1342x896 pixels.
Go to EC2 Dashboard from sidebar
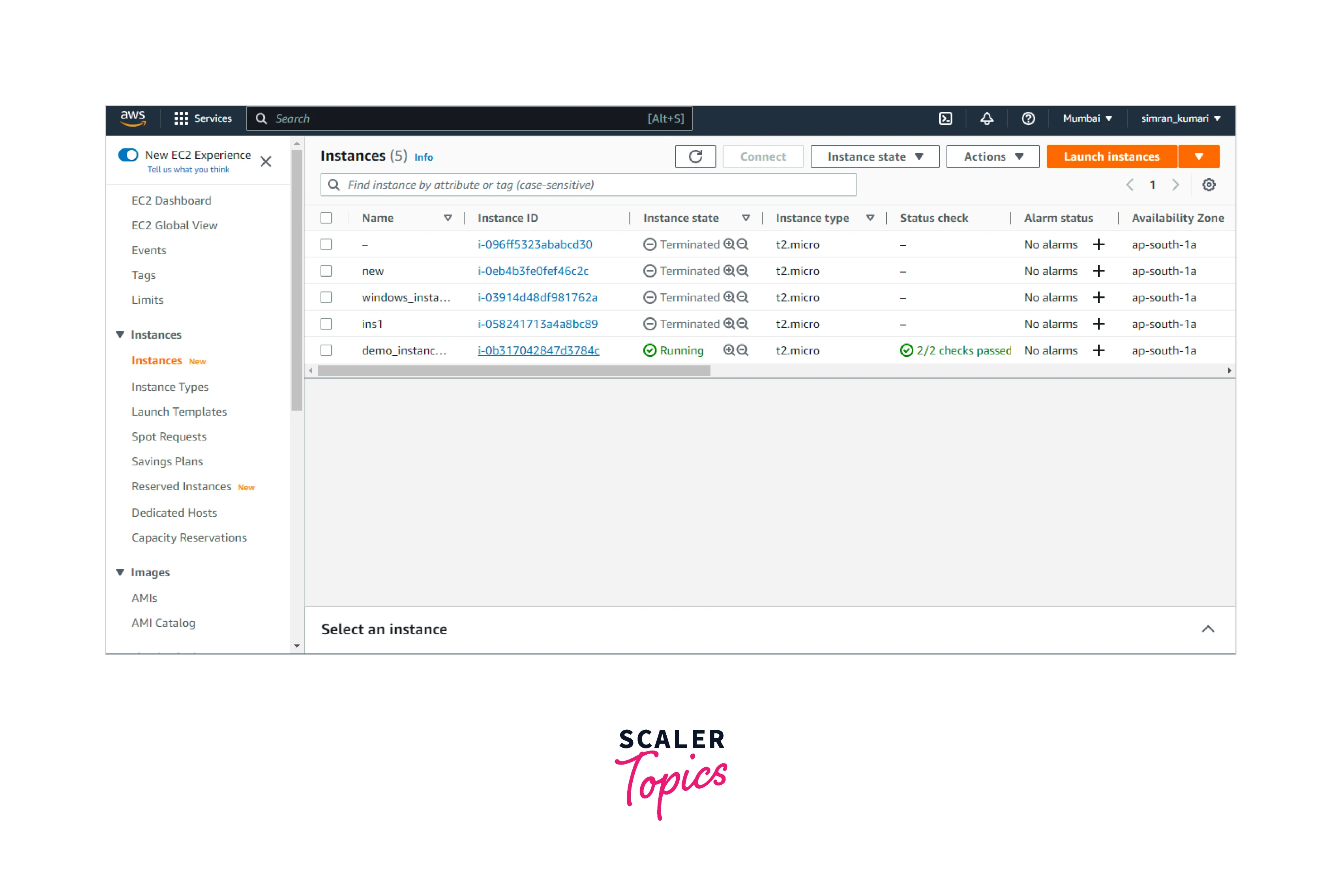click(171, 200)
